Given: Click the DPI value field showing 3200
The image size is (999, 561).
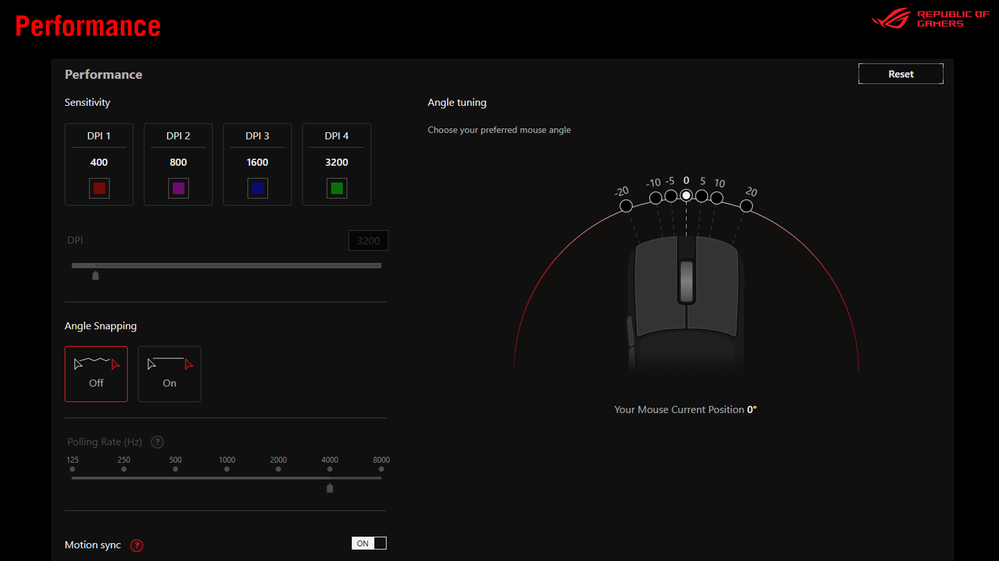Looking at the screenshot, I should (368, 241).
